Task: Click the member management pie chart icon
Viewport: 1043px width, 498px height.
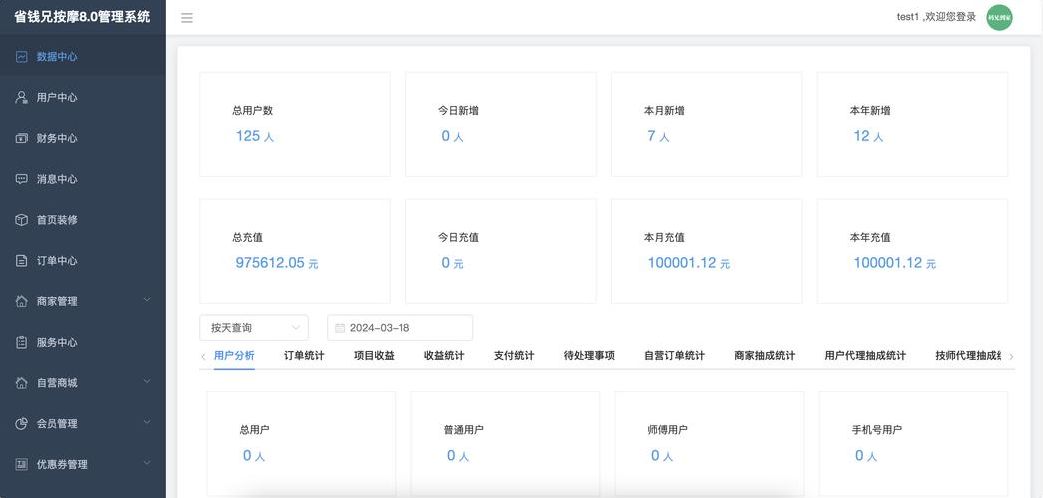Action: click(x=21, y=424)
